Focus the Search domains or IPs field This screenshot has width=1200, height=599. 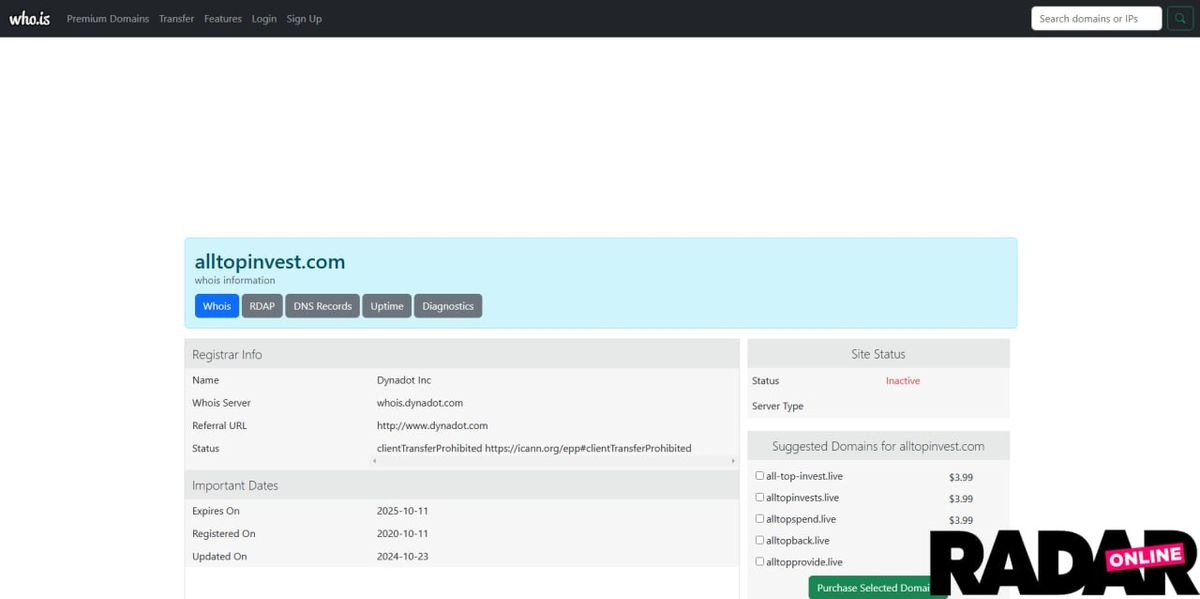(1096, 18)
